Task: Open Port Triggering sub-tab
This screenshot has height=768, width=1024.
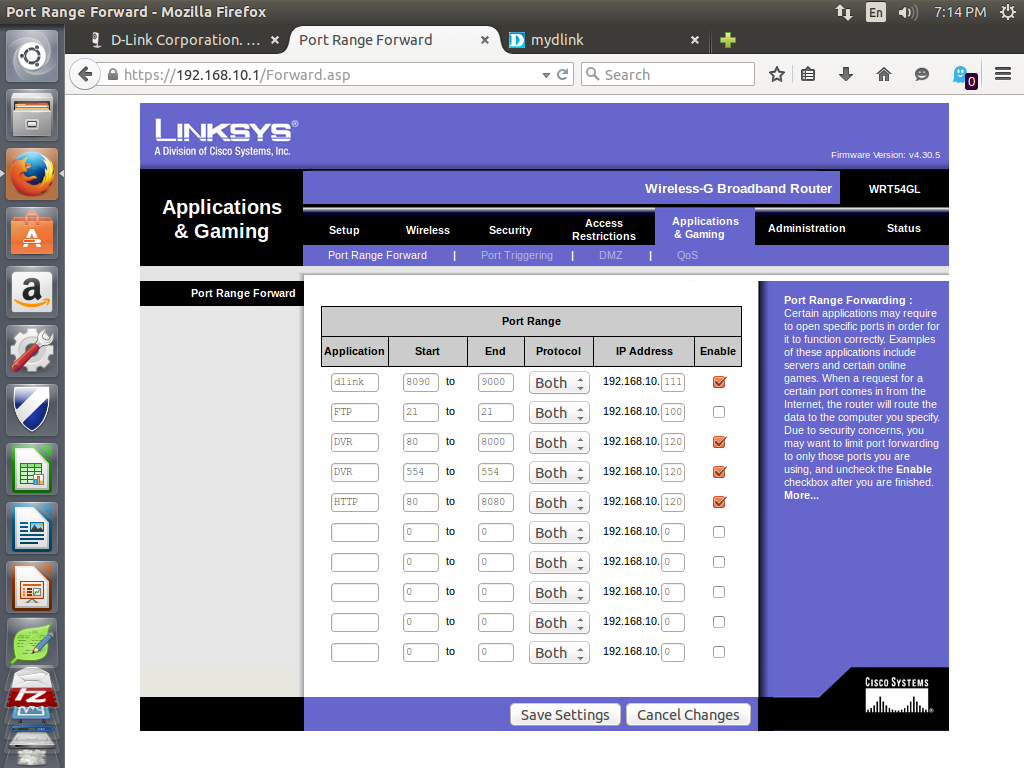Action: point(517,255)
